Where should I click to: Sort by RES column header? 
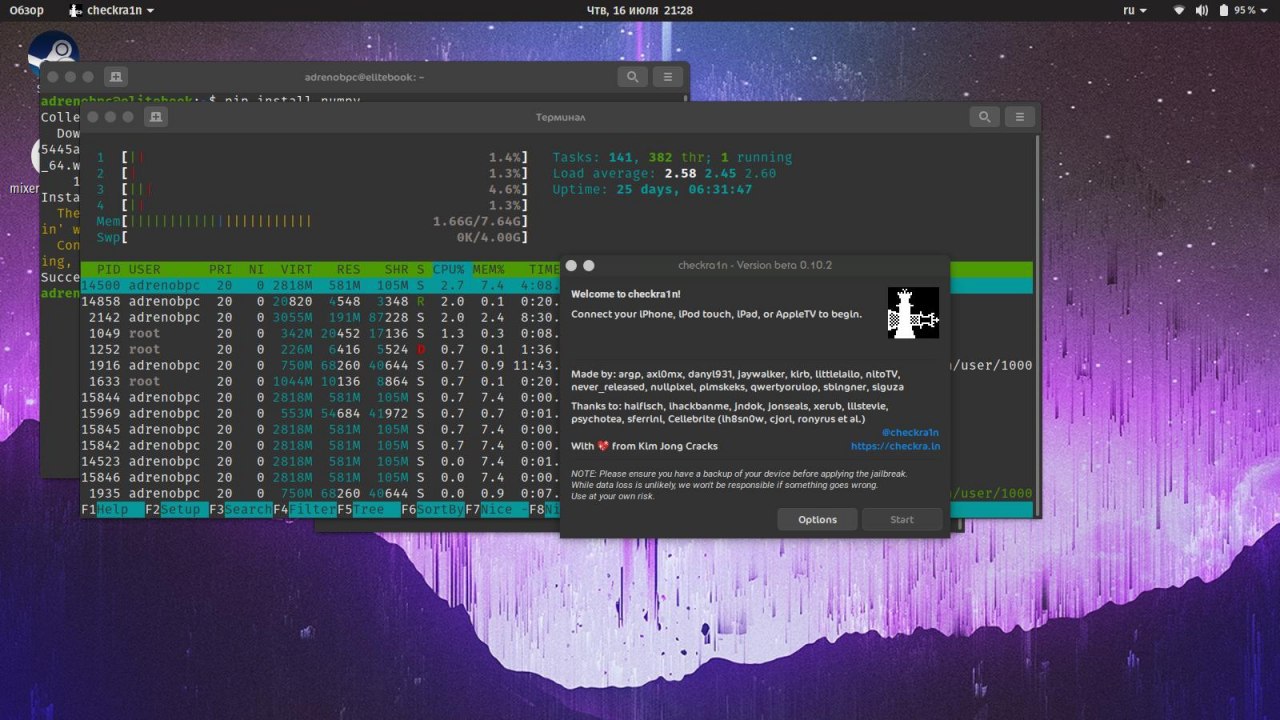pos(348,270)
